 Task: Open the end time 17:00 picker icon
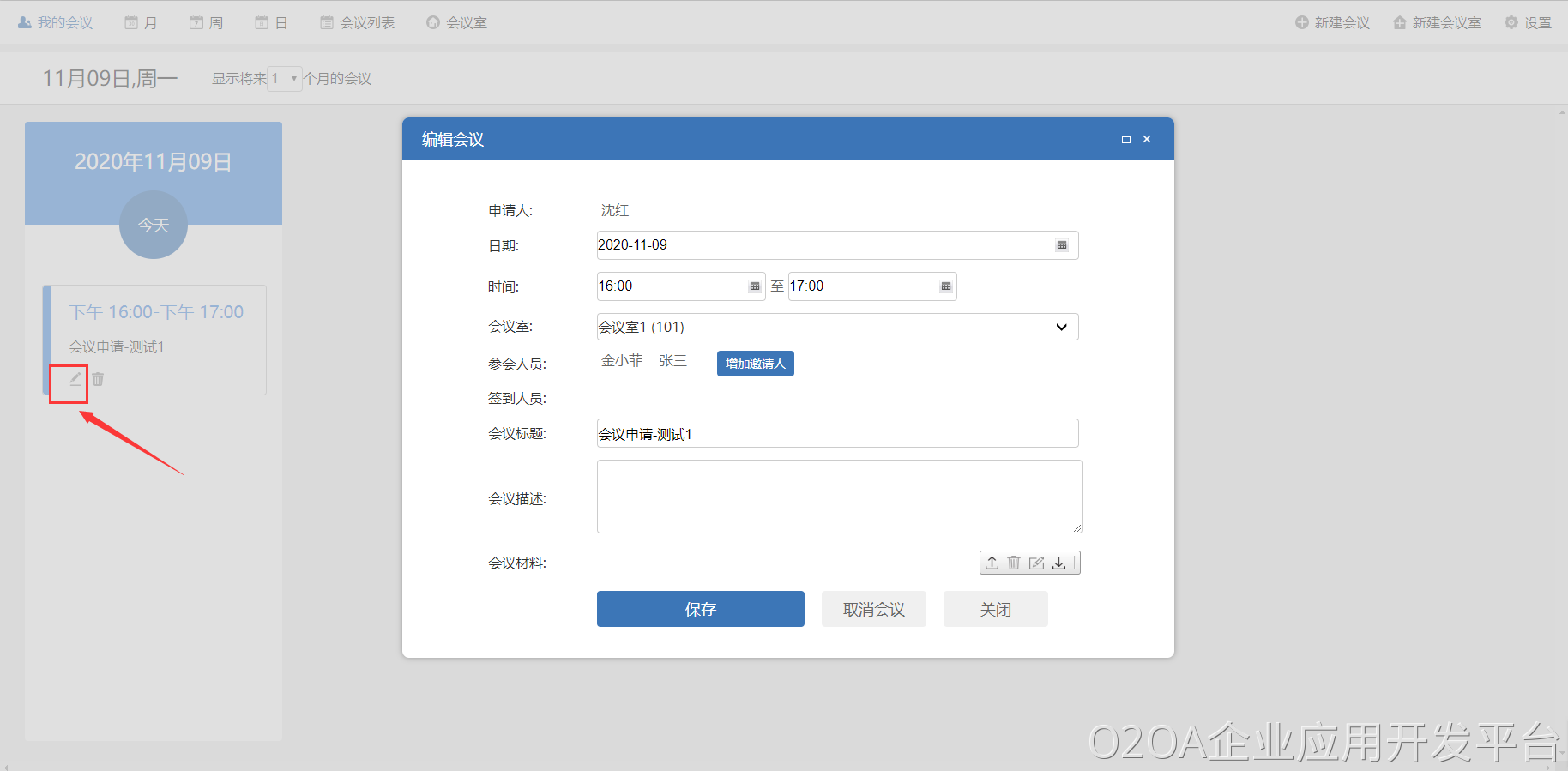click(x=946, y=286)
